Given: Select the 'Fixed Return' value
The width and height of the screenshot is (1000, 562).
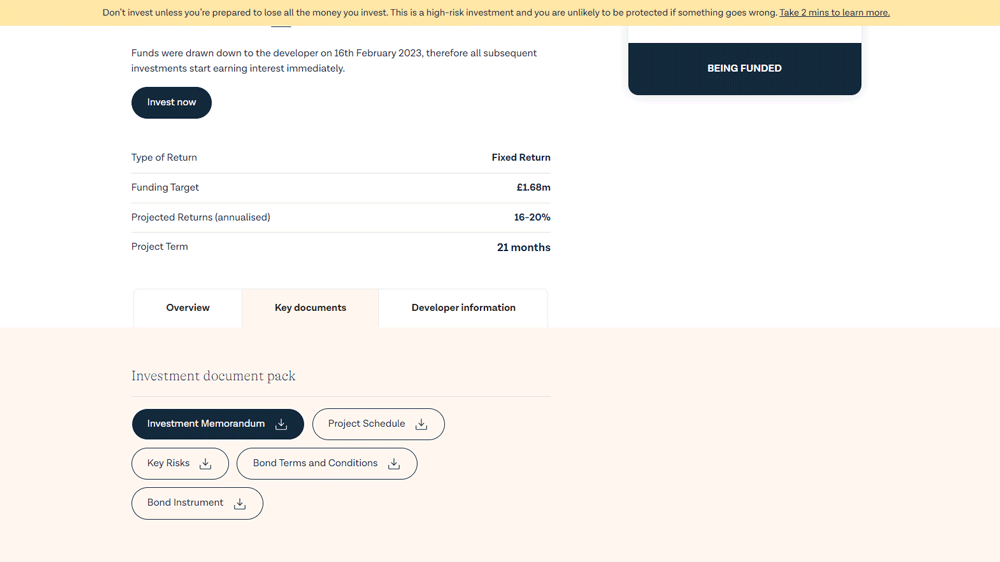Looking at the screenshot, I should point(521,158).
